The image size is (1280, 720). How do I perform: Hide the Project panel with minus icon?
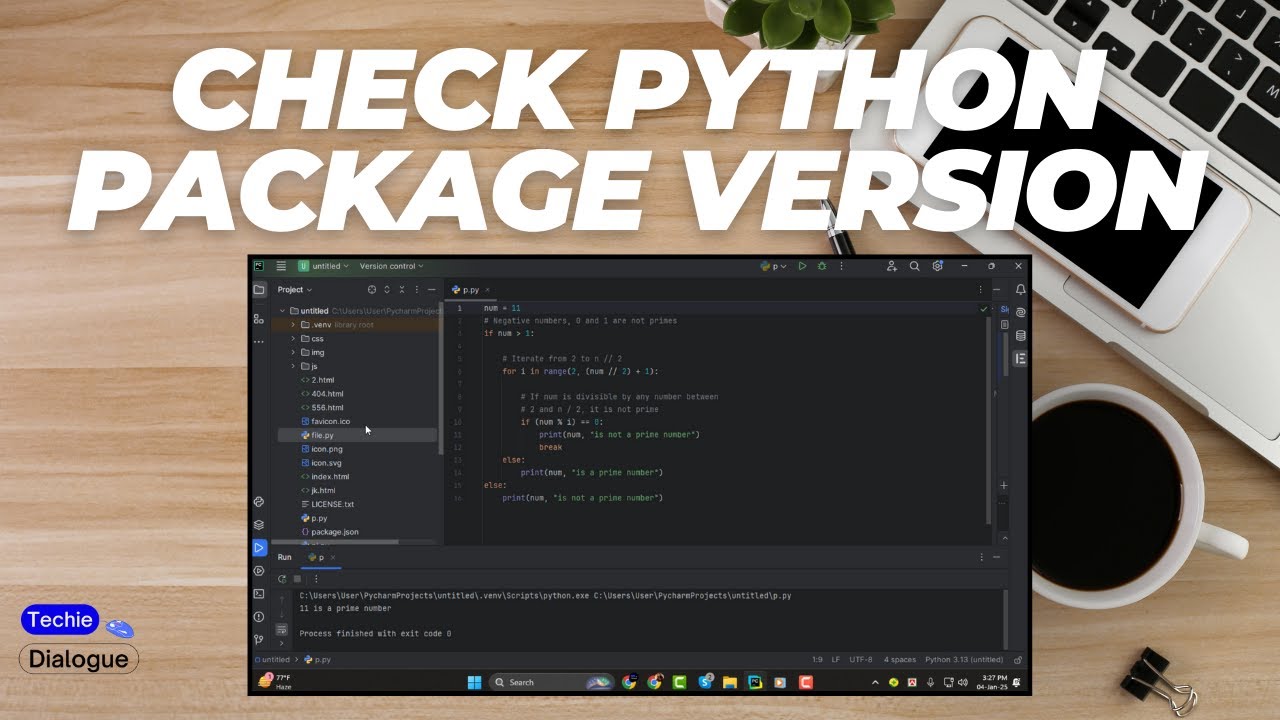432,290
